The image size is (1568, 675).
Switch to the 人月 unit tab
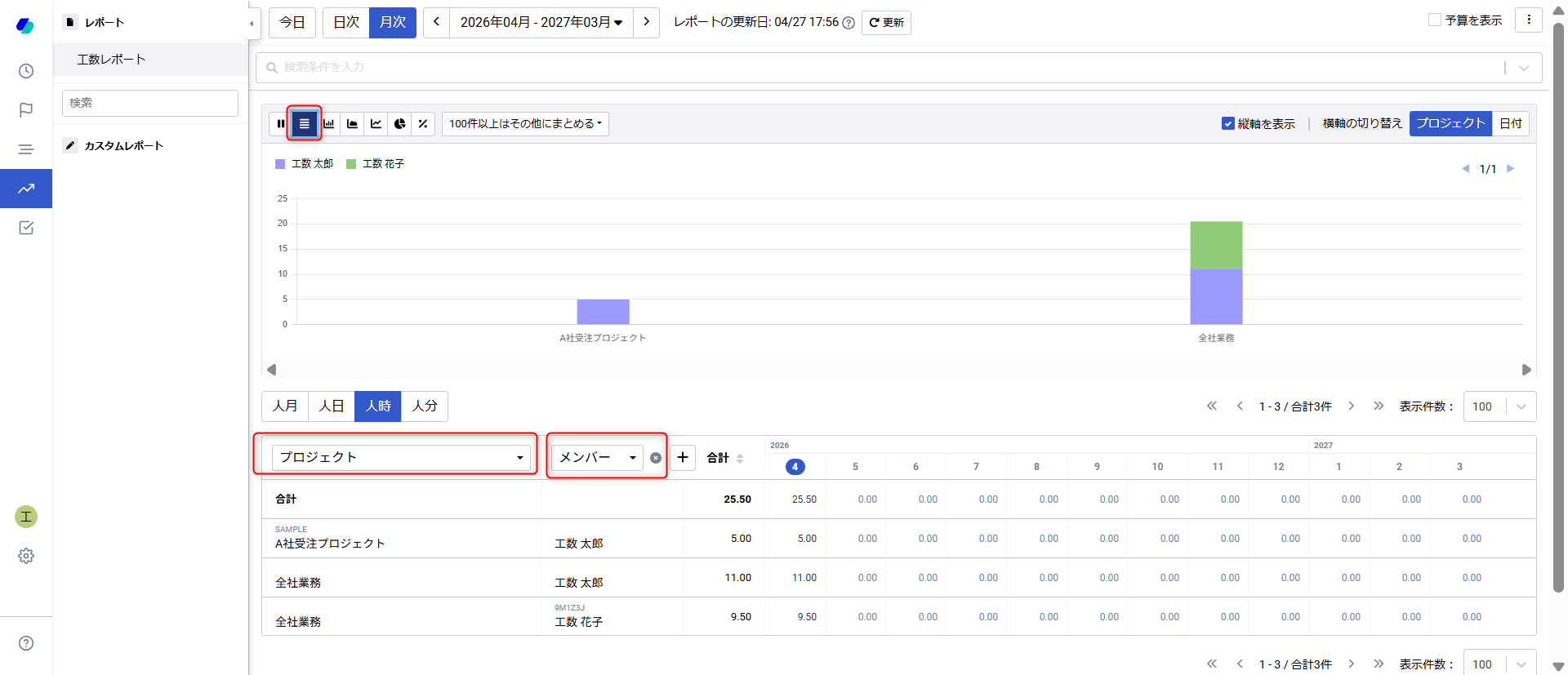(285, 406)
